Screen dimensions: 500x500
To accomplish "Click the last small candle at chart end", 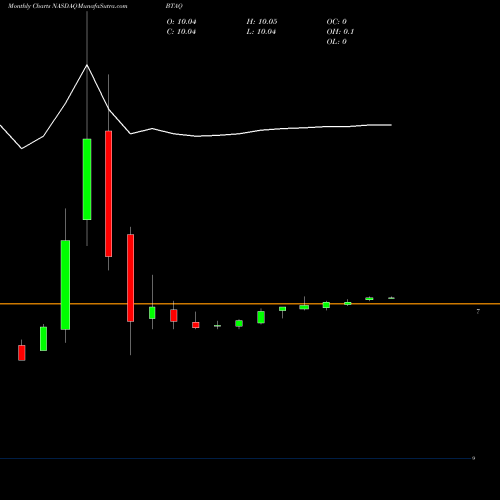I will [x=391, y=298].
